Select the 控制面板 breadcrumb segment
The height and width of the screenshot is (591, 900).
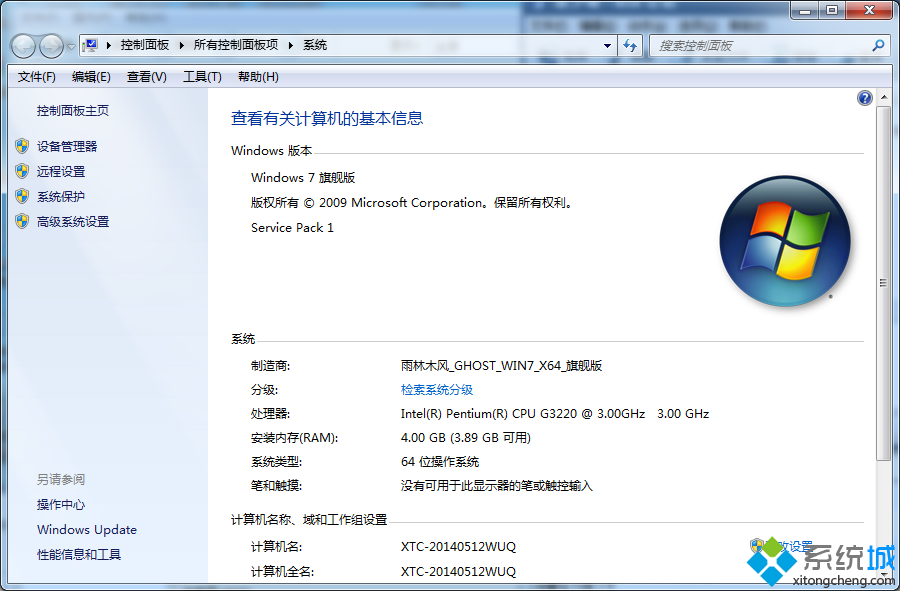(x=145, y=45)
